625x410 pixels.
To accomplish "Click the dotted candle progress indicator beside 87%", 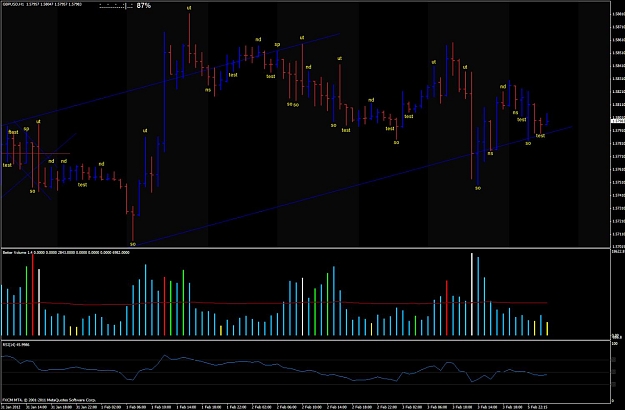I will pyautogui.click(x=116, y=6).
